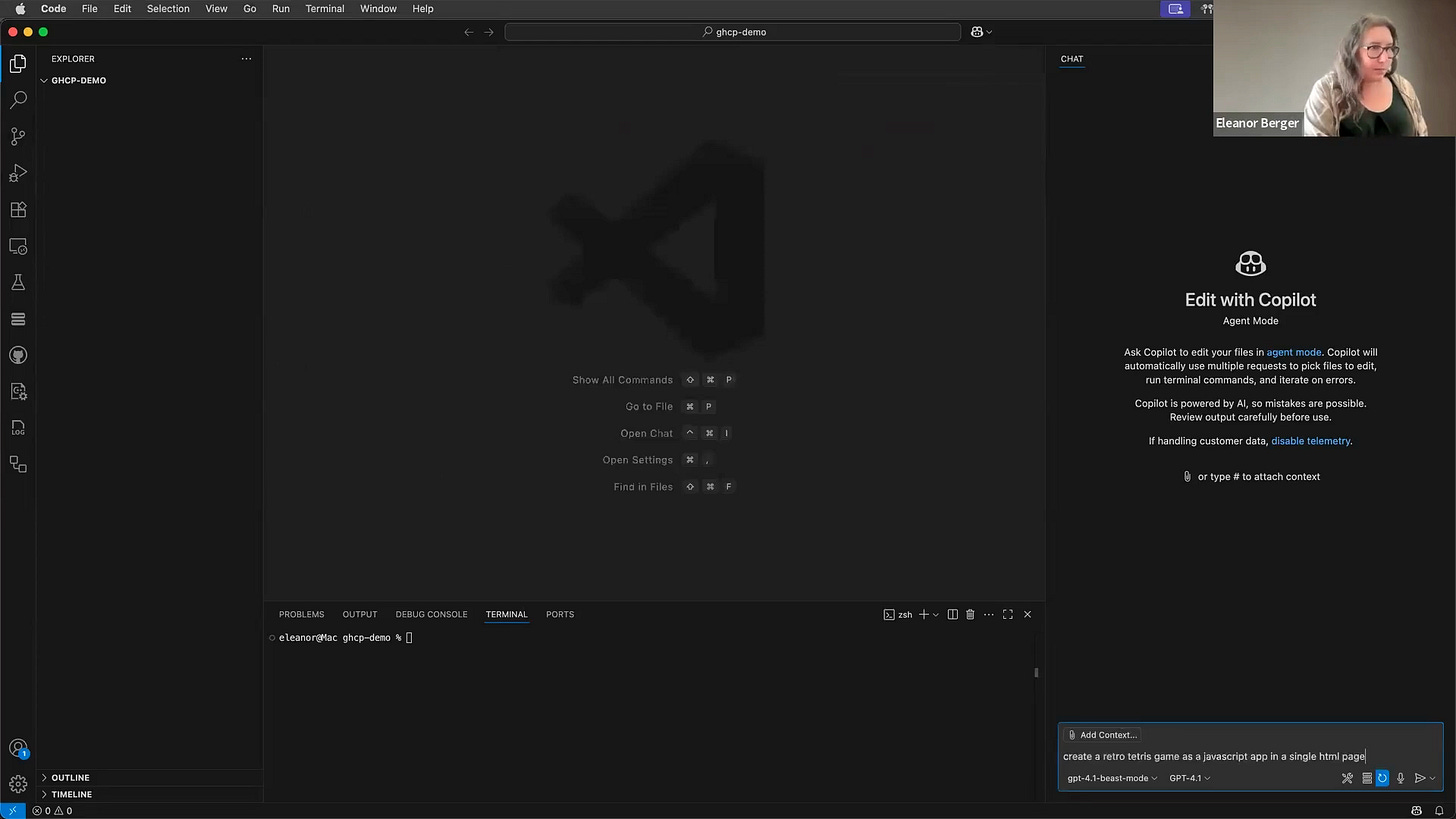Click the CHAT panel header
This screenshot has height=819, width=1456.
(x=1072, y=59)
